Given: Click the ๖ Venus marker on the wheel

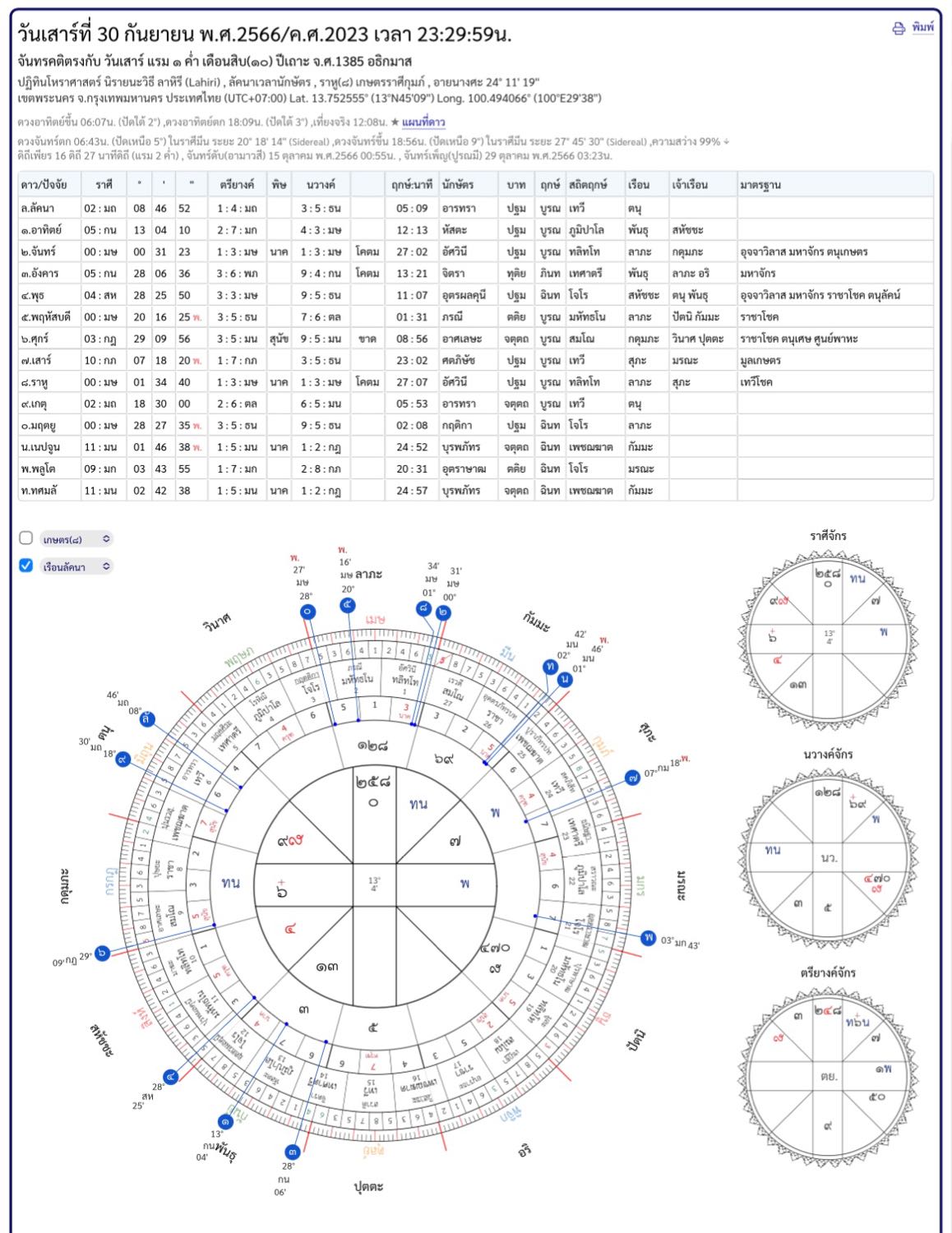Looking at the screenshot, I should click(102, 954).
